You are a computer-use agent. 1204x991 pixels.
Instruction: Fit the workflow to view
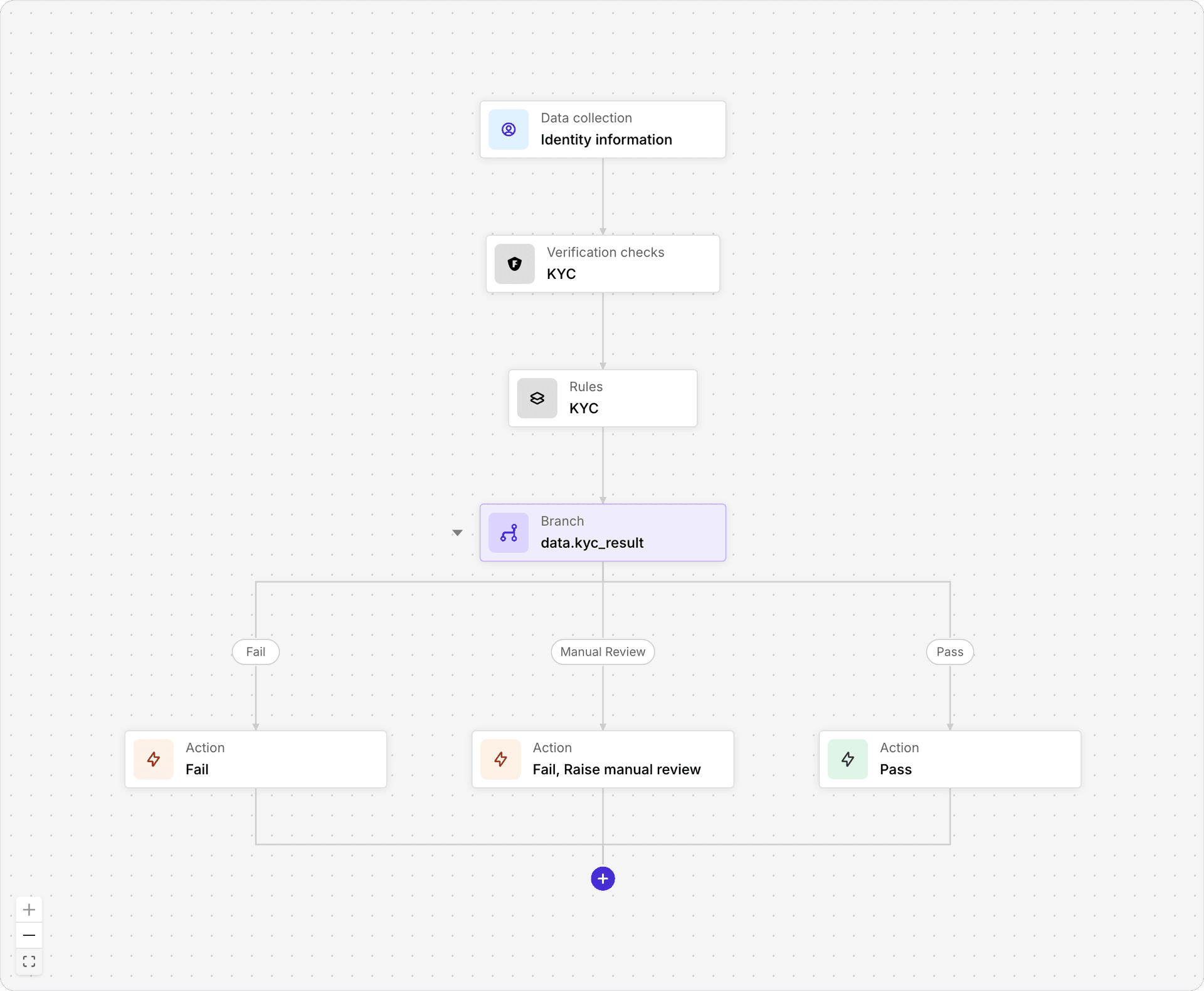tap(29, 962)
